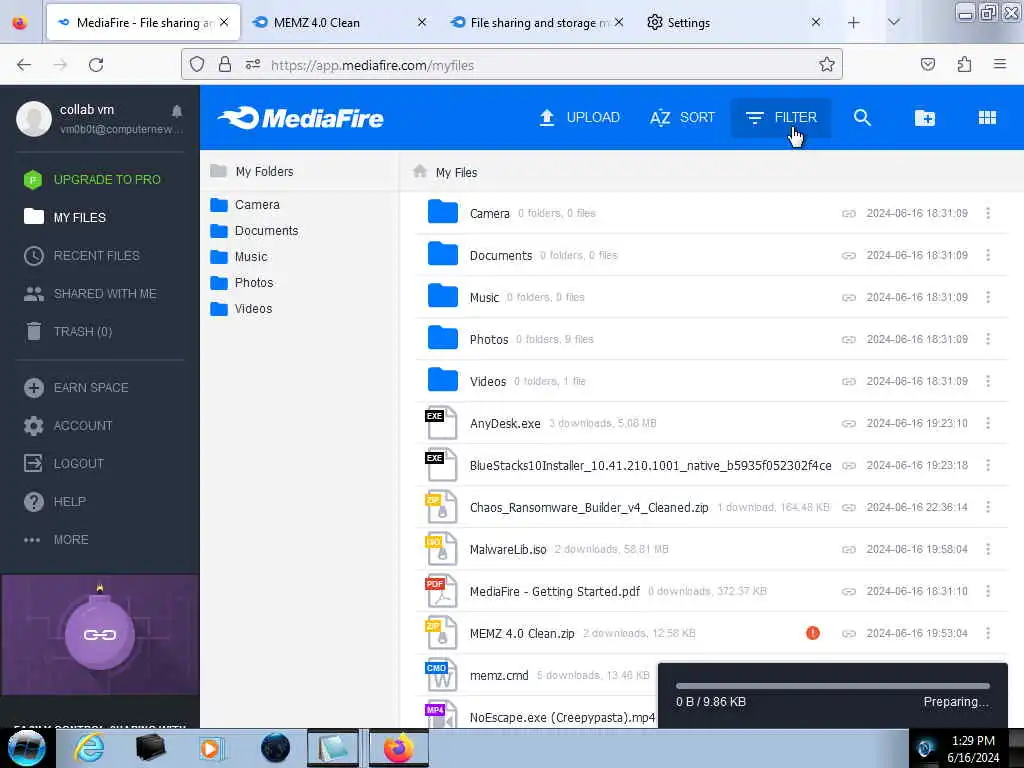Click LOGOUT in sidebar
Image resolution: width=1024 pixels, height=768 pixels.
coord(64,464)
